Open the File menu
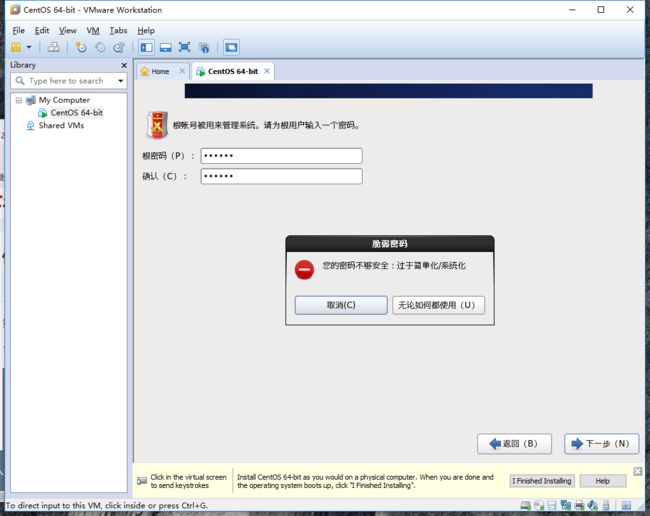This screenshot has width=650, height=516. click(x=19, y=31)
